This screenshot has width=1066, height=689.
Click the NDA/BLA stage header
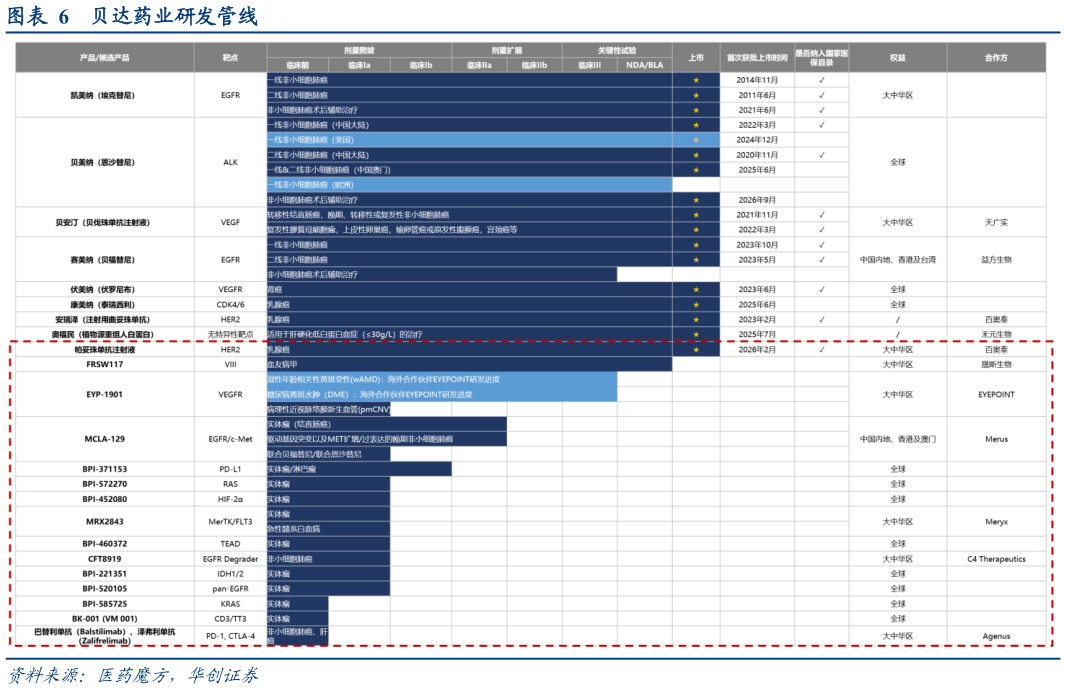pos(644,65)
